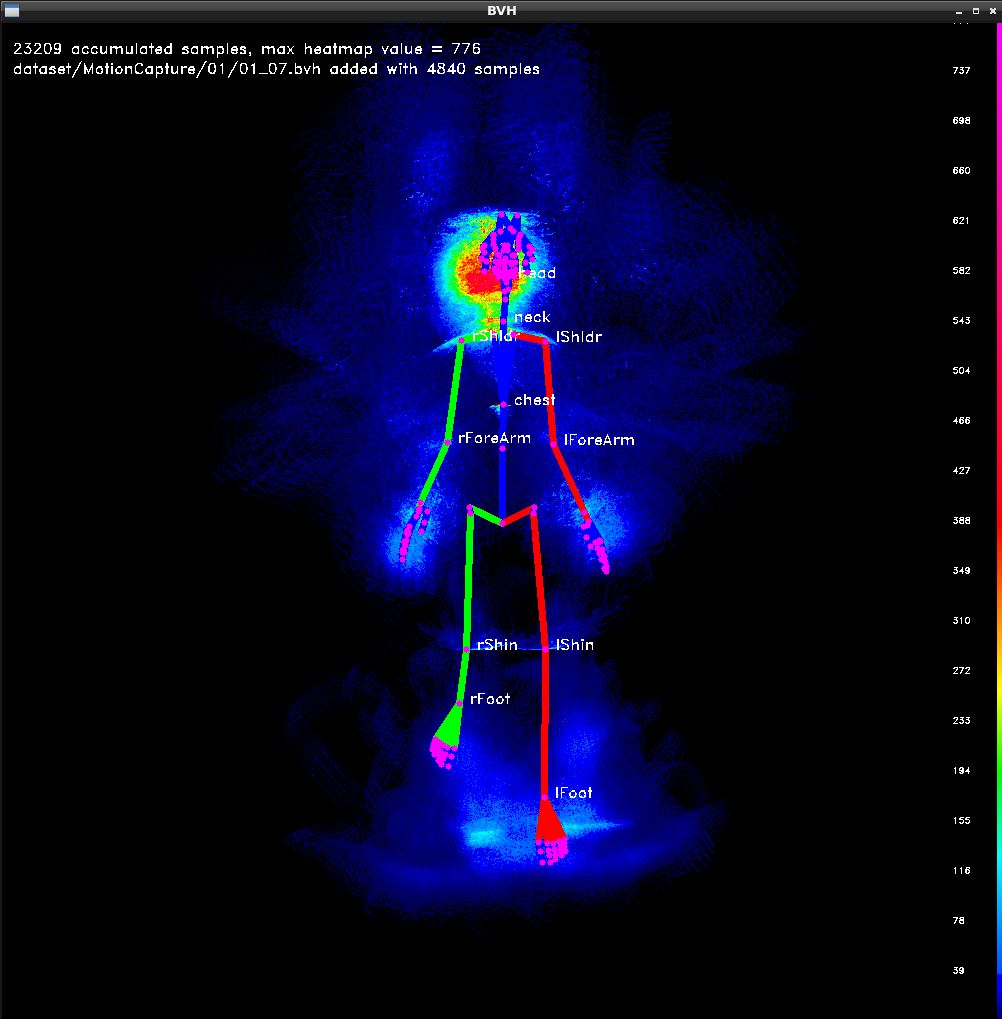Image resolution: width=1002 pixels, height=1019 pixels.
Task: Click the lFoot joint label
Action: (x=574, y=793)
